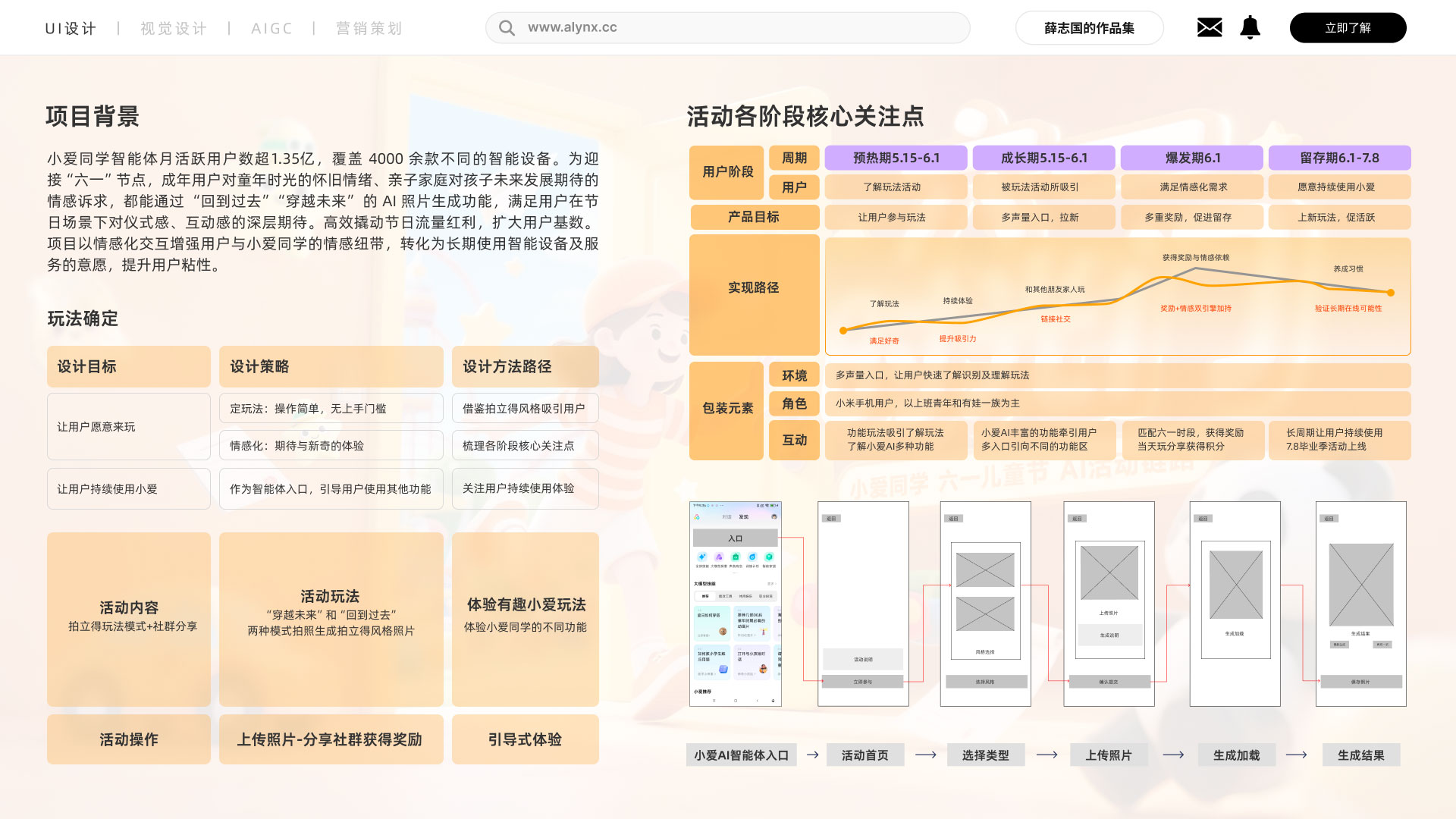This screenshot has height=819, width=1456.
Task: Click the www.alynx.cc address field
Action: click(728, 28)
